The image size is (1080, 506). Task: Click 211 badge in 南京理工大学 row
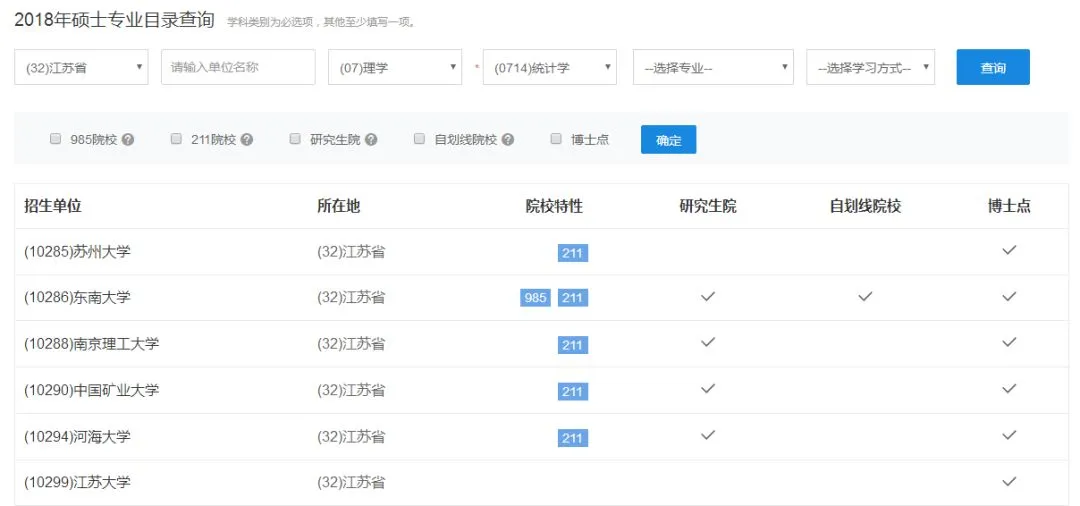coord(572,345)
